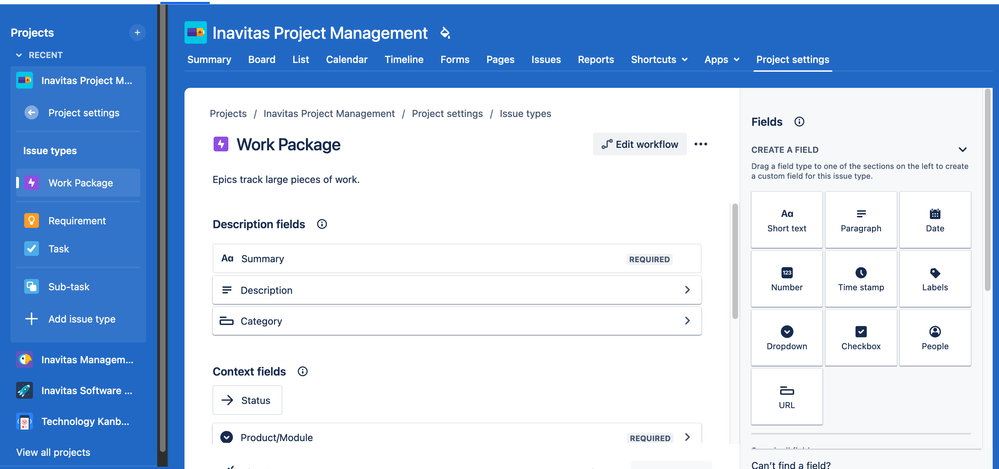This screenshot has height=469, width=999.
Task: Select the Summary field row
Action: (x=457, y=259)
